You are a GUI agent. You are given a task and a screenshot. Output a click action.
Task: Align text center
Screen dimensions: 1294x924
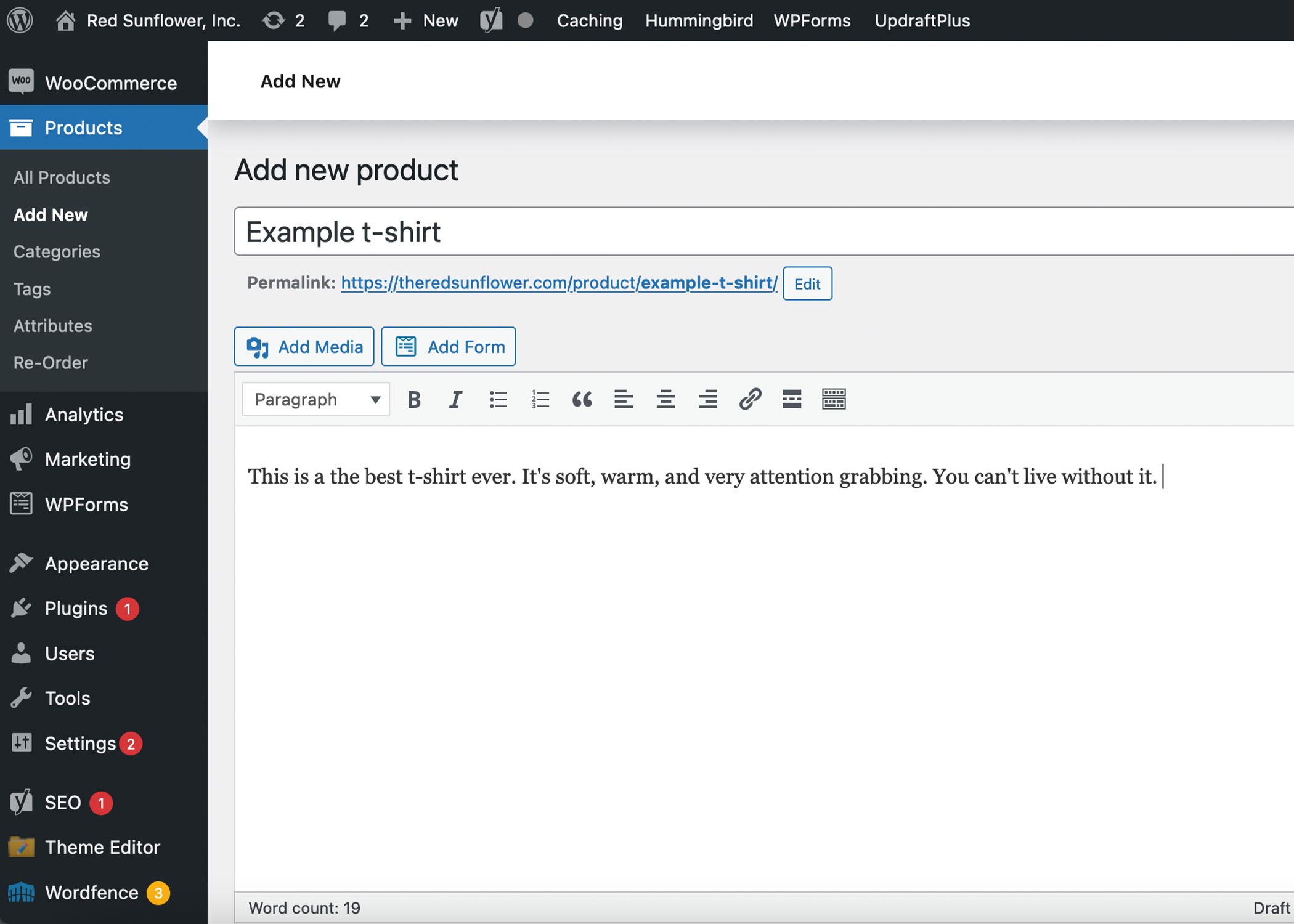point(665,399)
